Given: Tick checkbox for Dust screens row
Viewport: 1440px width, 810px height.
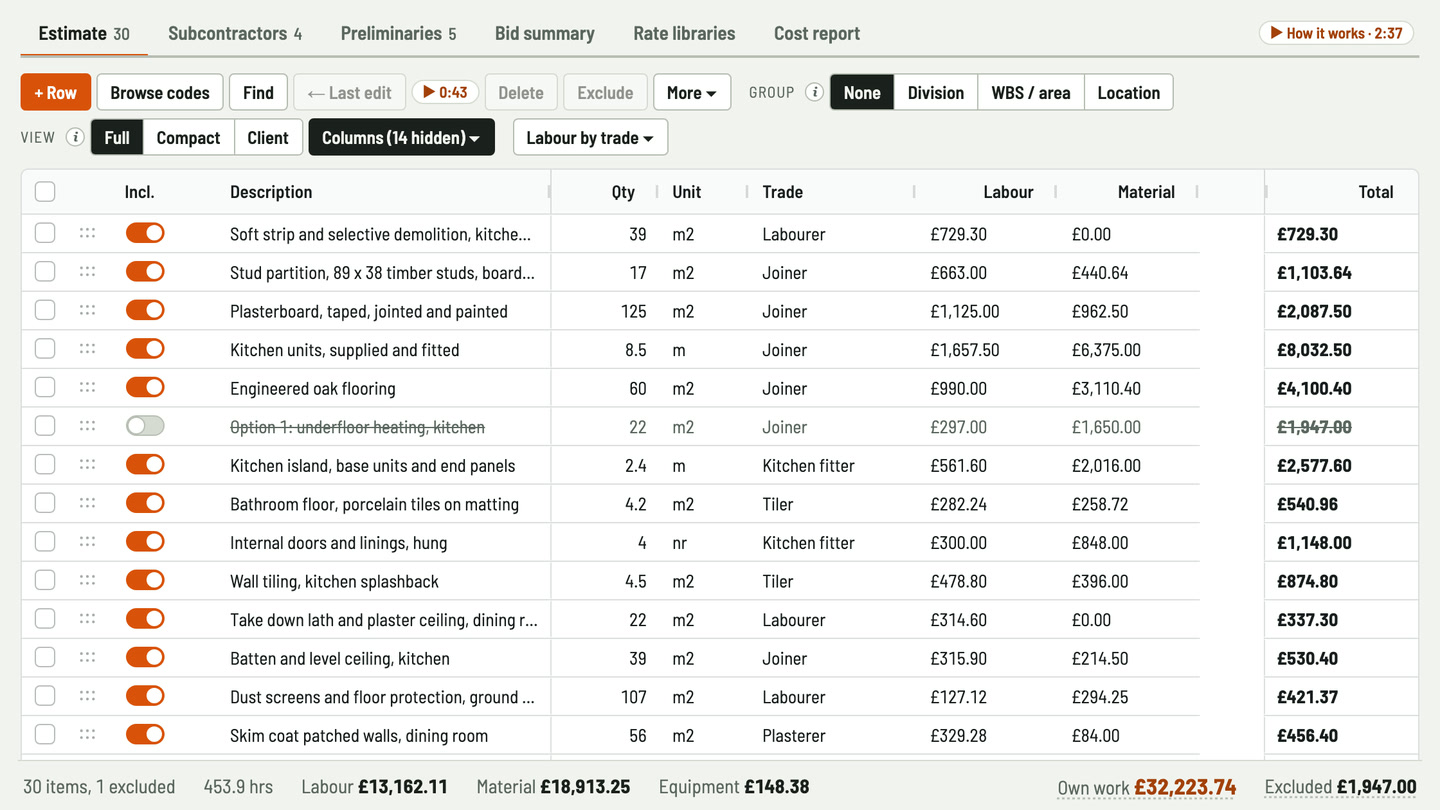Looking at the screenshot, I should pyautogui.click(x=45, y=696).
